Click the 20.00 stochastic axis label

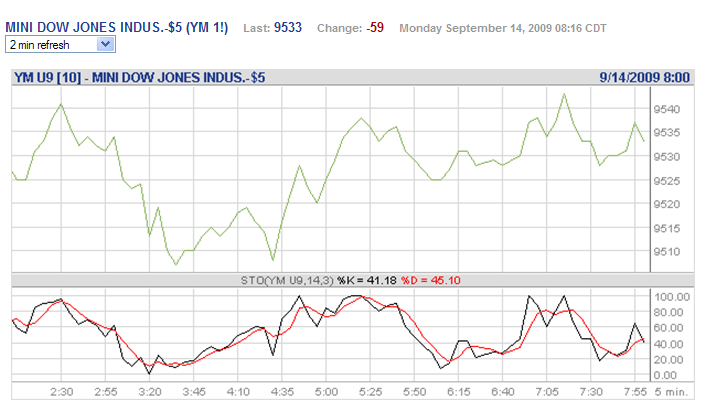coord(668,360)
